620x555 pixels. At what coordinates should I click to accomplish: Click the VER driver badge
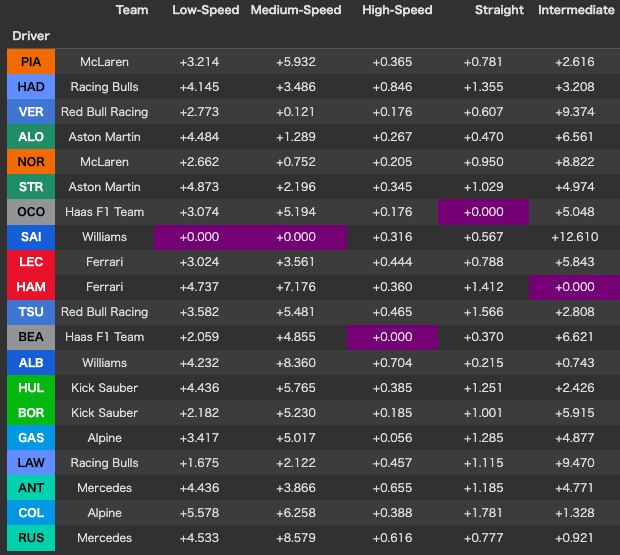(x=31, y=112)
